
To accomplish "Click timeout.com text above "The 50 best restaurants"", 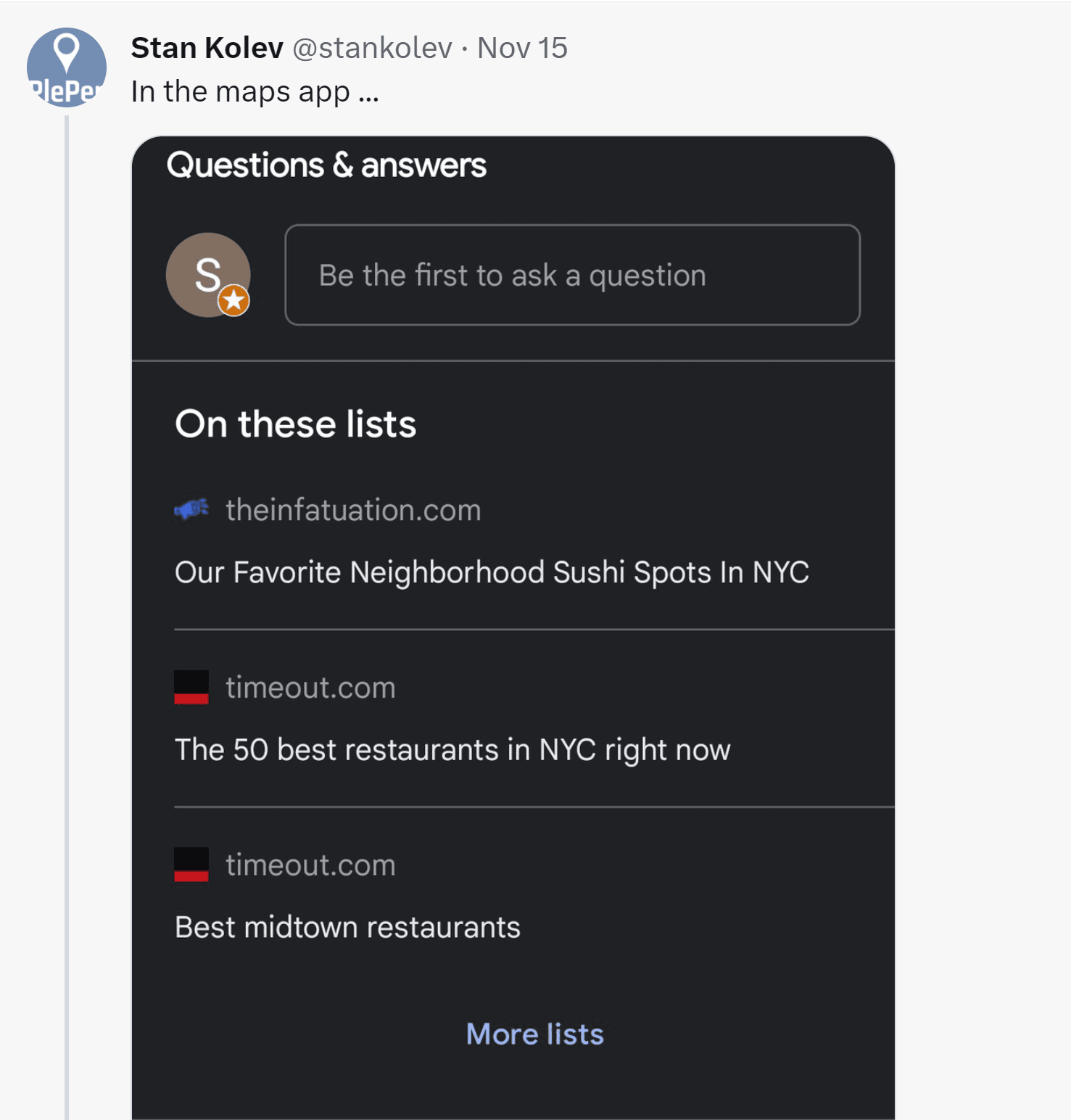I will coord(310,687).
